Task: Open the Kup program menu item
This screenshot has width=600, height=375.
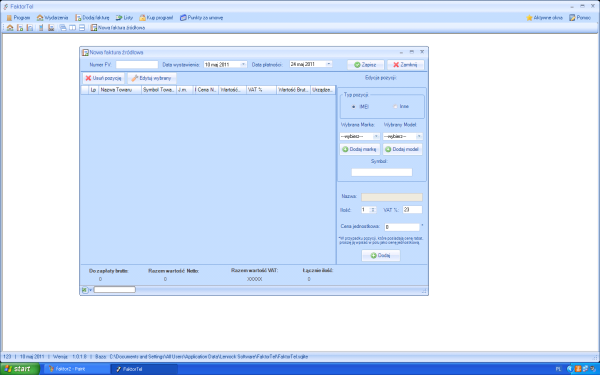Action: (156, 18)
